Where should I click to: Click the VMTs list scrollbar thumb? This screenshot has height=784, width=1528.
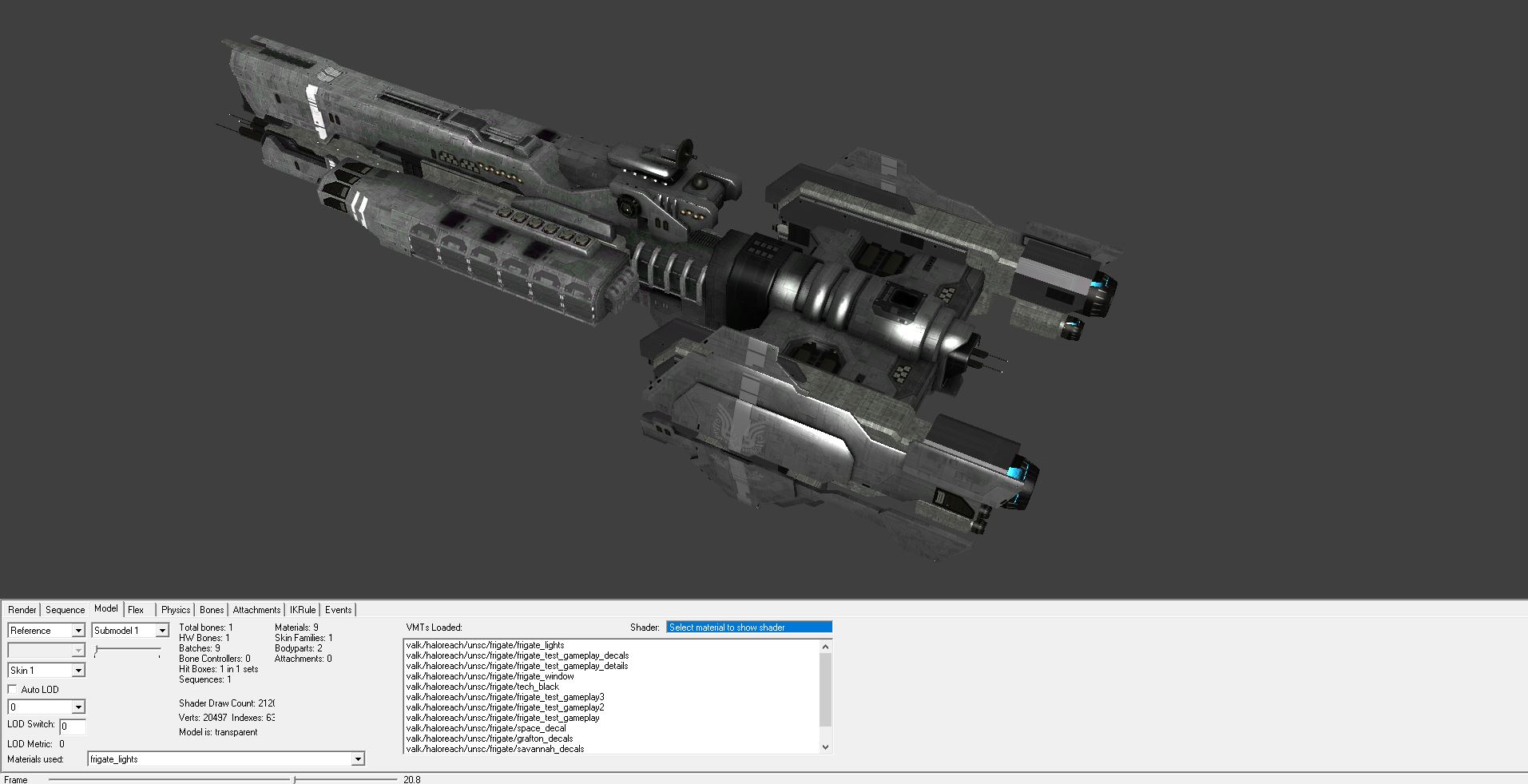[825, 690]
